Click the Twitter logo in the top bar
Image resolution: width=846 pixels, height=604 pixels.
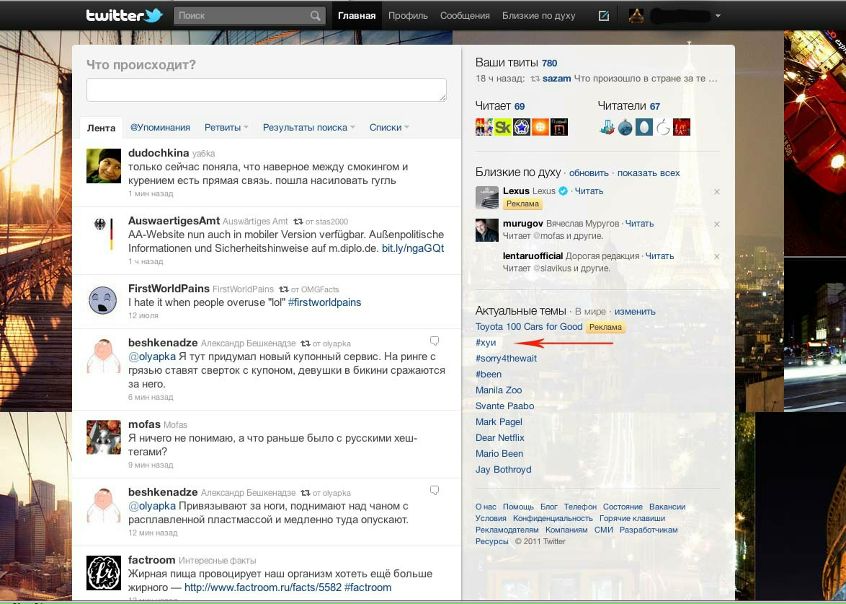(123, 16)
